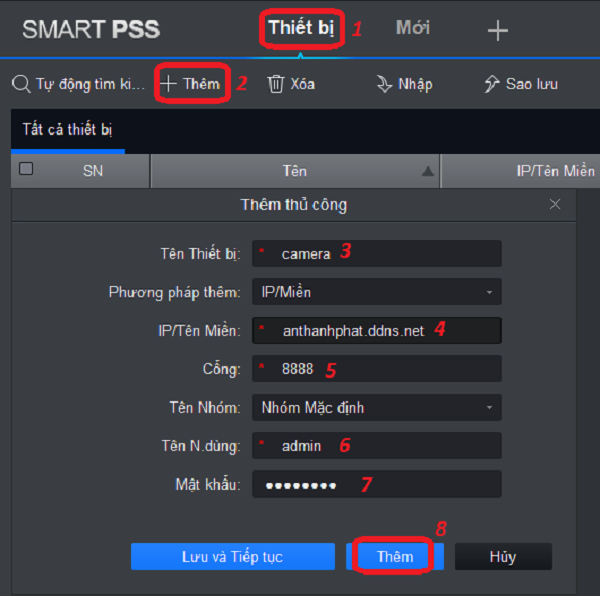Cancel with the Hủy button
Viewport: 600px width, 596px height.
coord(503,557)
